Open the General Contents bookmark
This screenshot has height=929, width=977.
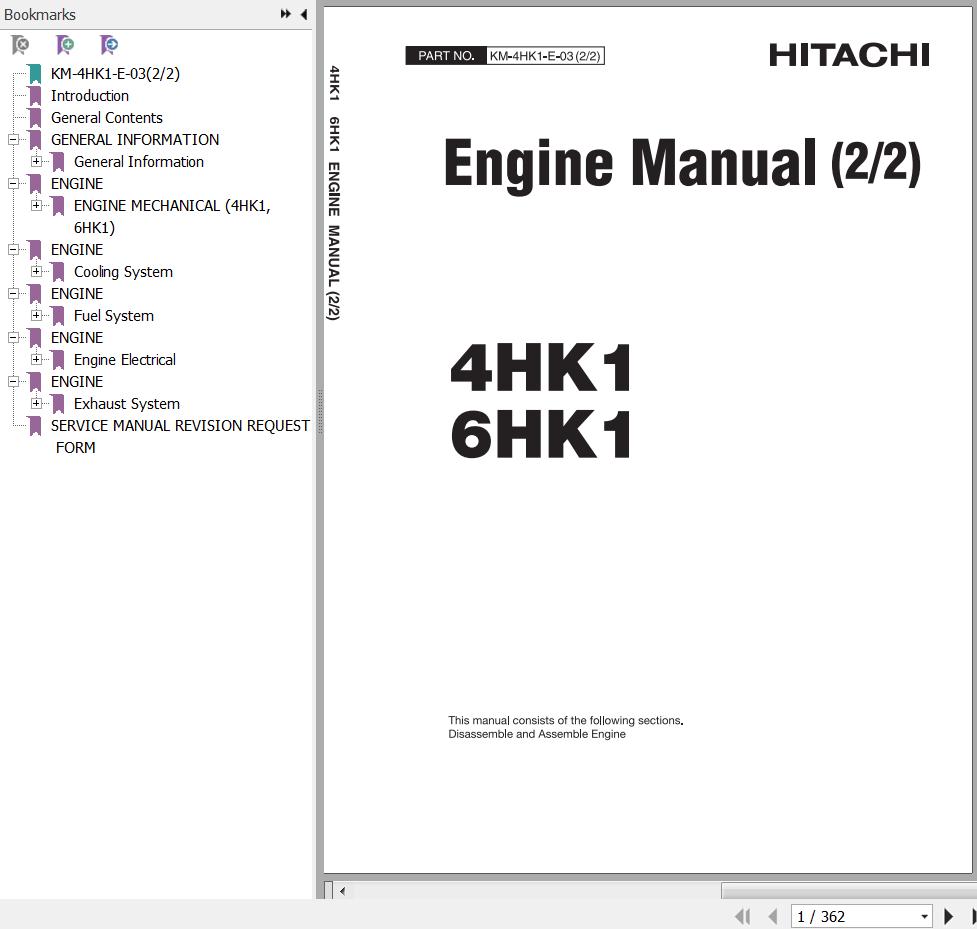107,118
